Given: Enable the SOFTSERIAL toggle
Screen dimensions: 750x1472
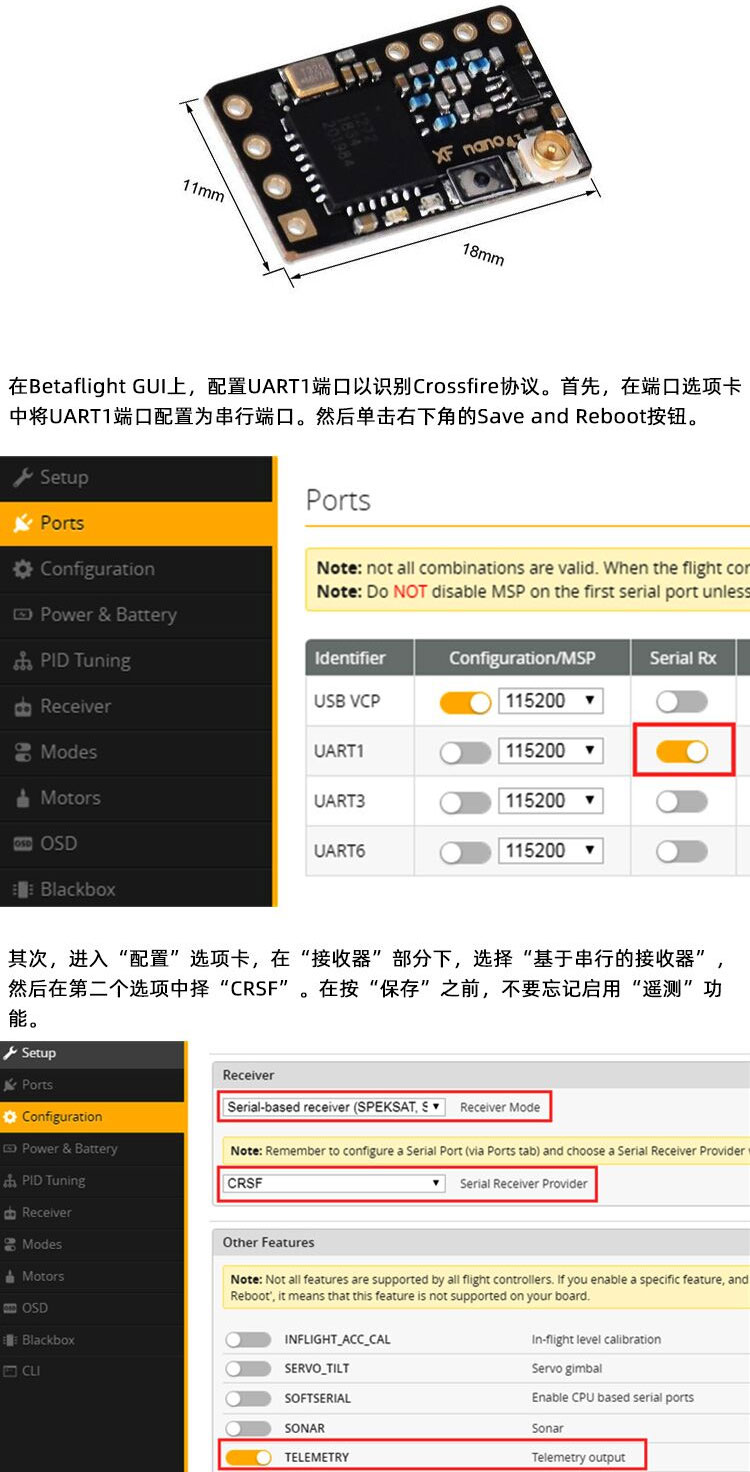Looking at the screenshot, I should pyautogui.click(x=248, y=1398).
